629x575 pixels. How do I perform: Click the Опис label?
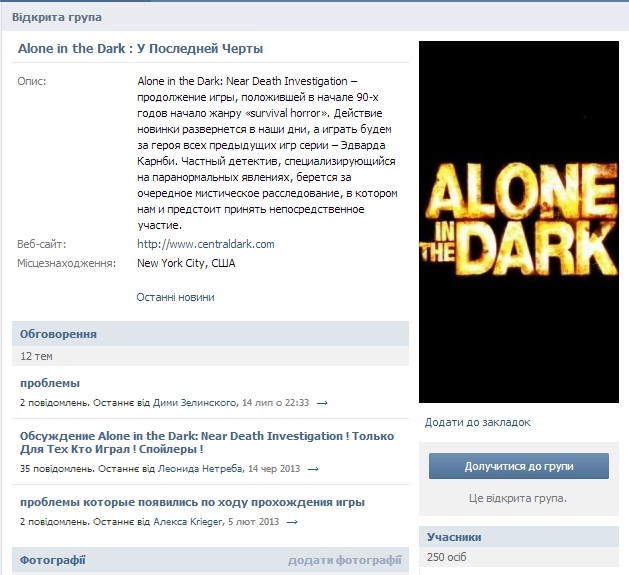32,81
